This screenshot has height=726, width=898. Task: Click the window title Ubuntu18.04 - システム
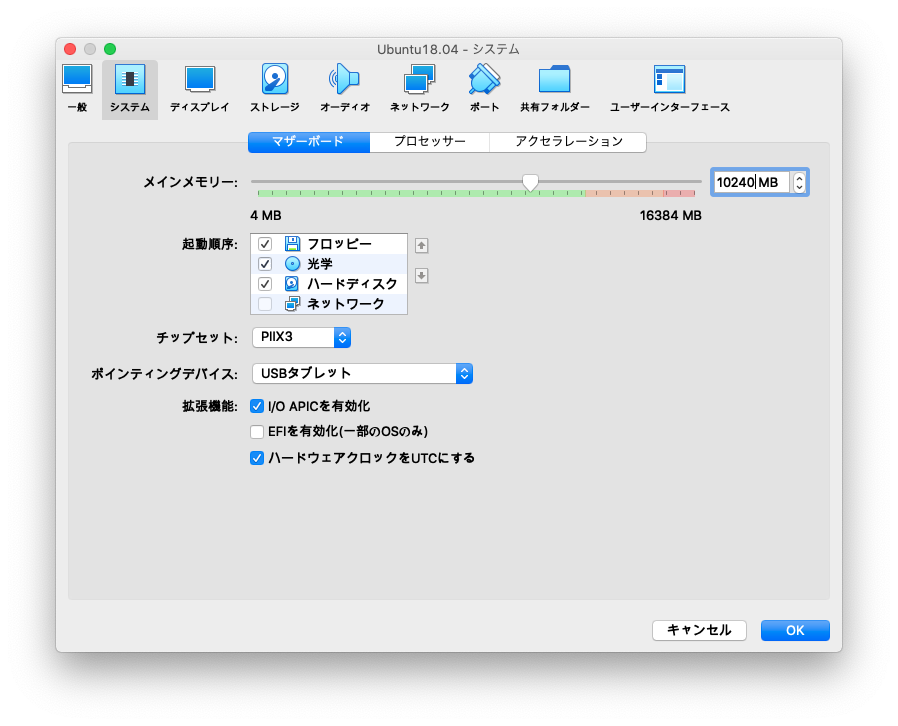pyautogui.click(x=448, y=49)
